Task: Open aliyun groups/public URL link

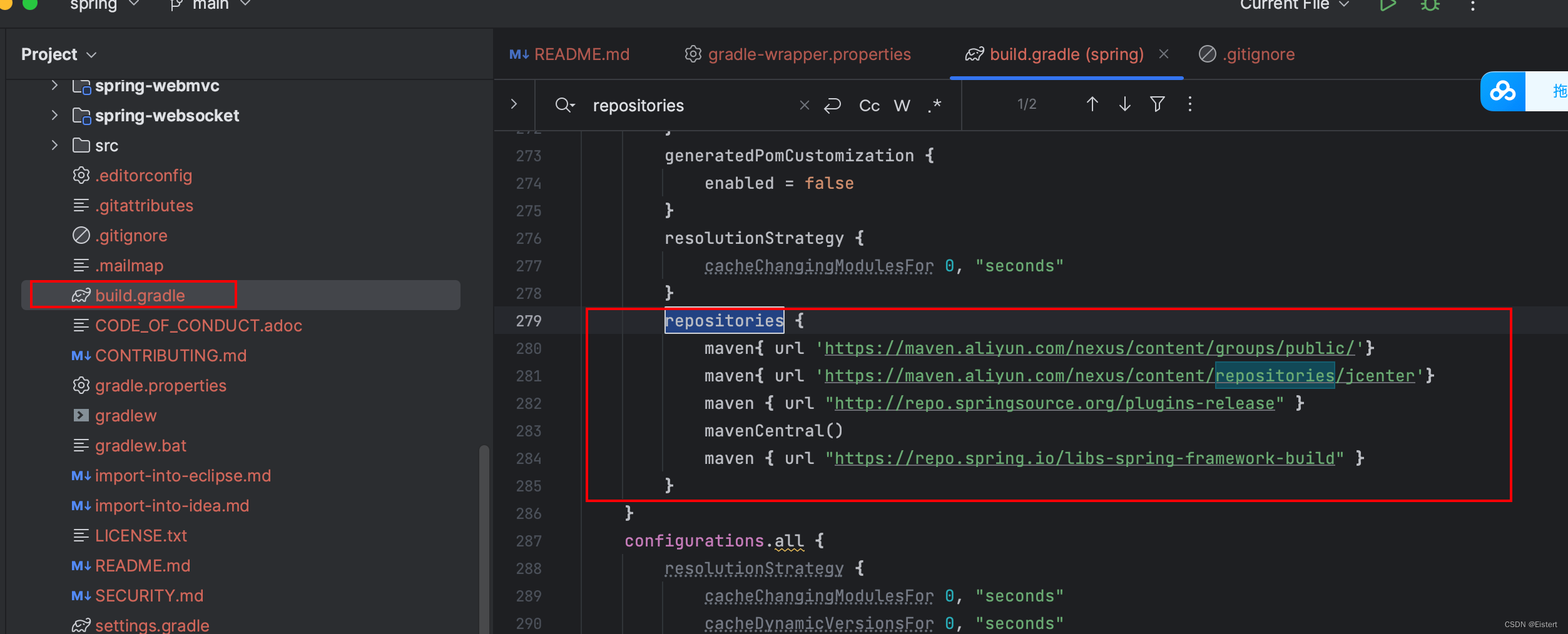Action: (x=1089, y=348)
